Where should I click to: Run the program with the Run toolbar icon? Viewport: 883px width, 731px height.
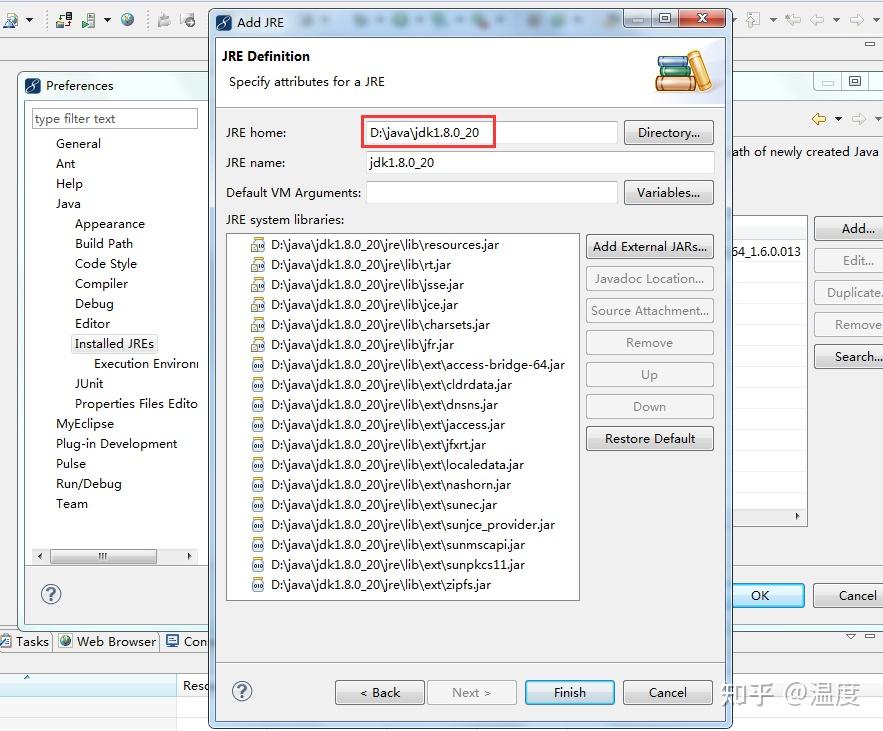tap(89, 20)
